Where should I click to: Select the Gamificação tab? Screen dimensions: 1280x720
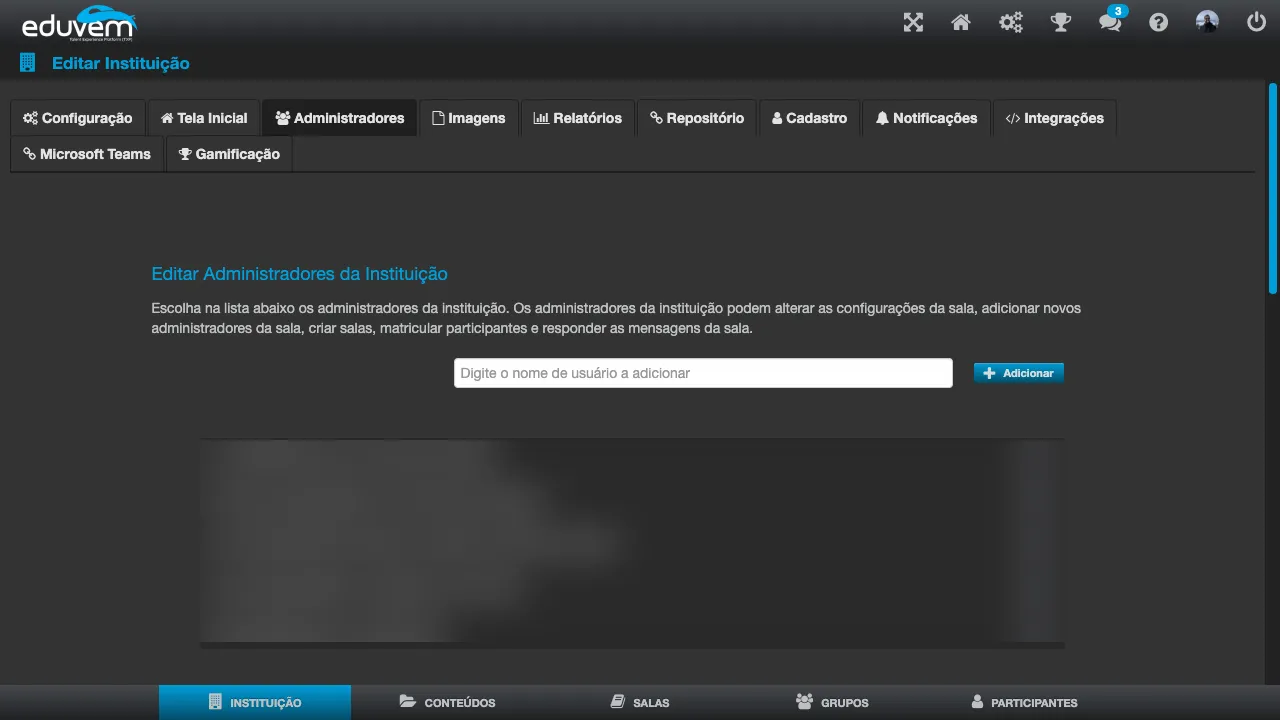(229, 154)
